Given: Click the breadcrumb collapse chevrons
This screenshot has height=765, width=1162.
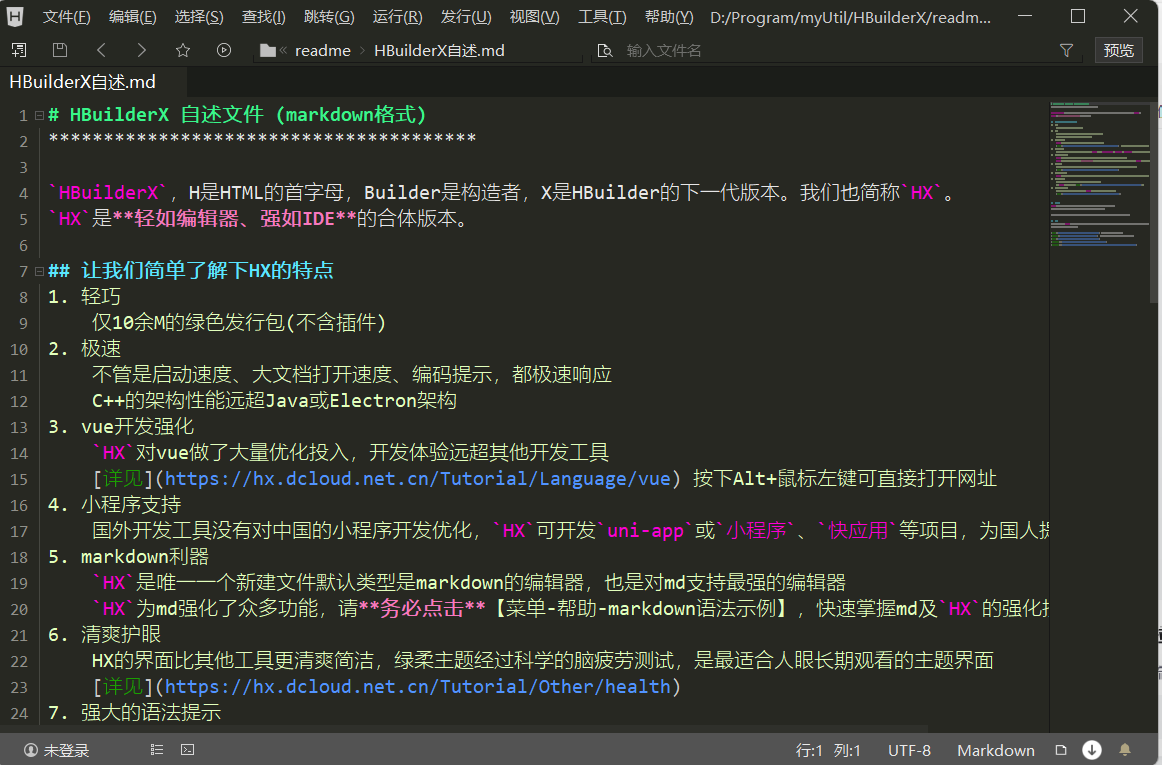Looking at the screenshot, I should coord(283,50).
